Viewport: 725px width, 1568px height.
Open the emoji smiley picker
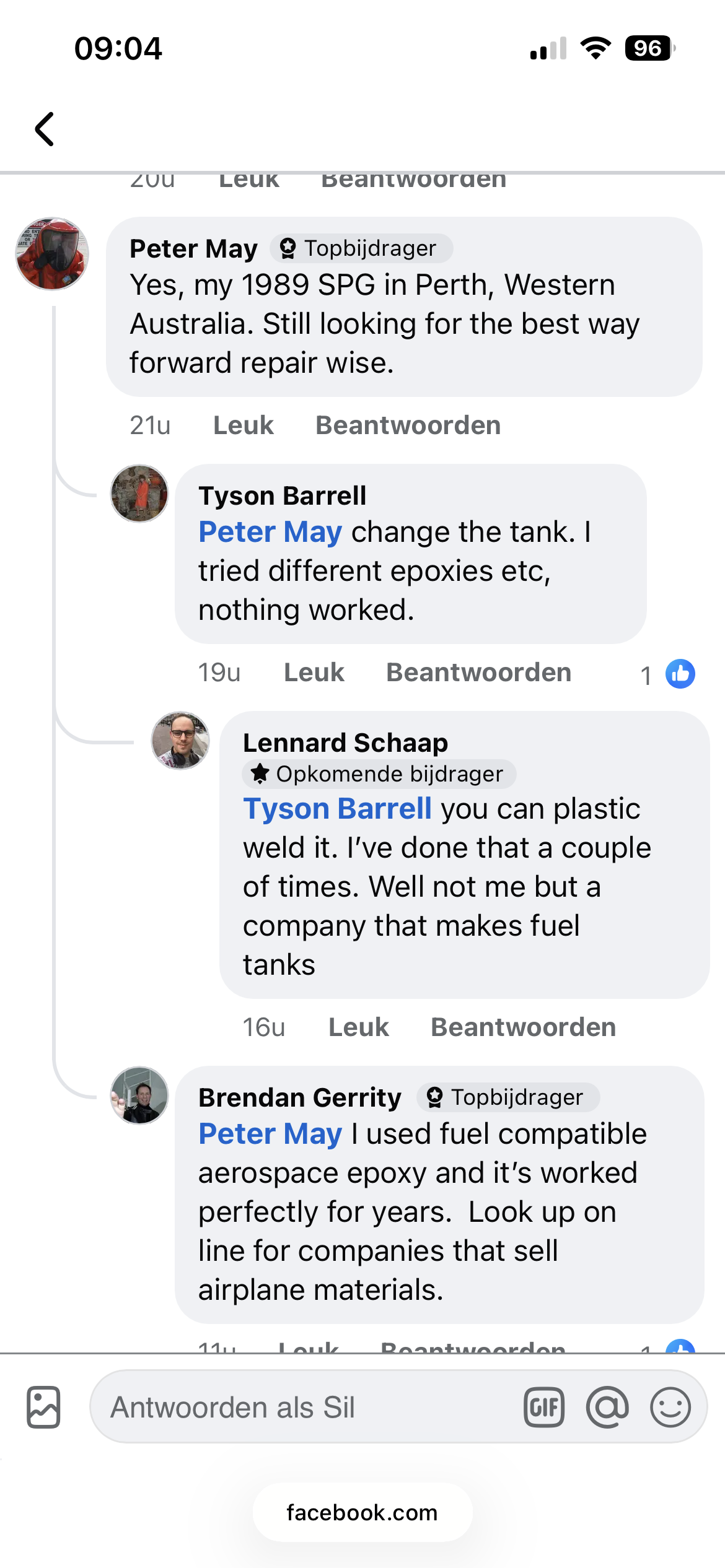tap(670, 1407)
